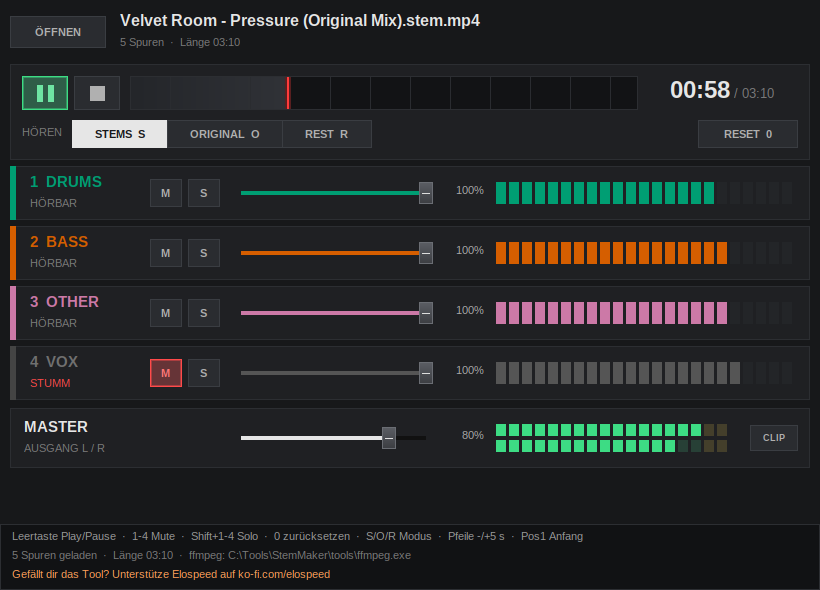Image resolution: width=820 pixels, height=590 pixels.
Task: Click the RESET 0 button
Action: coord(748,134)
